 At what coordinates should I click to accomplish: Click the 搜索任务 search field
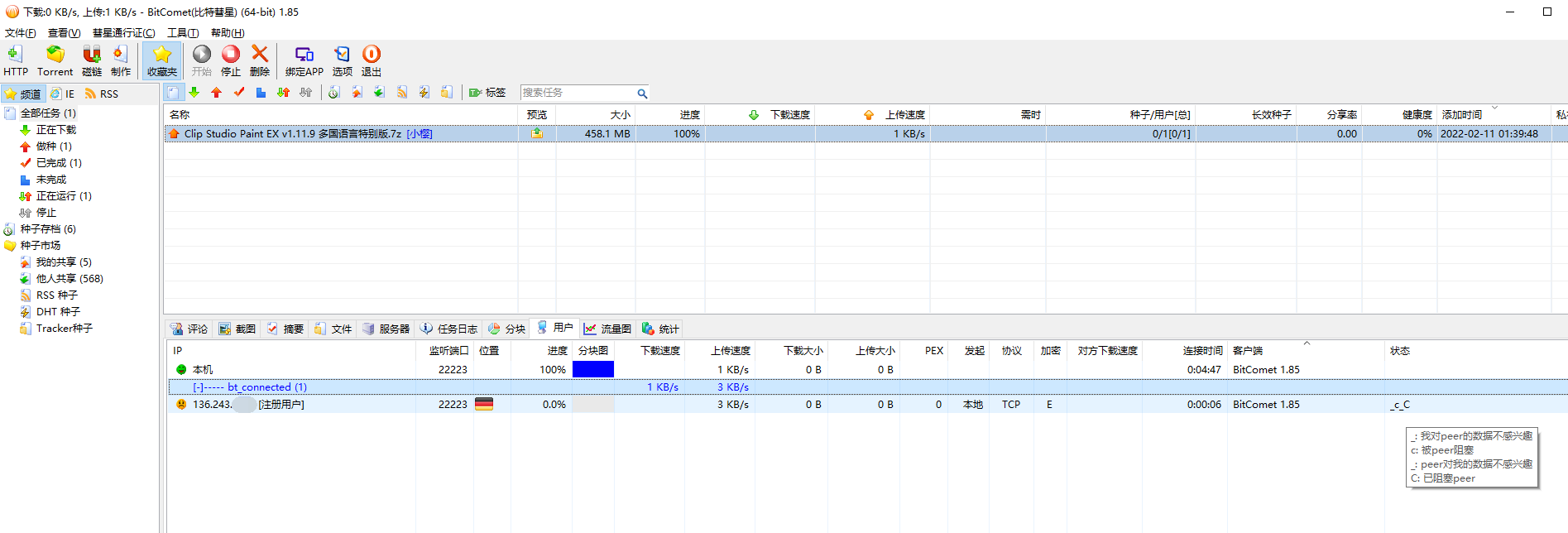point(578,93)
